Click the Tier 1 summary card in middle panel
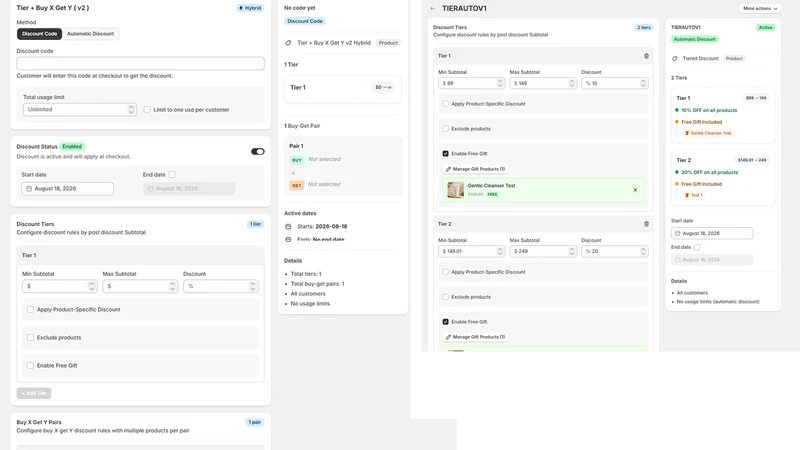Screen dimensions: 800x450 342,88
